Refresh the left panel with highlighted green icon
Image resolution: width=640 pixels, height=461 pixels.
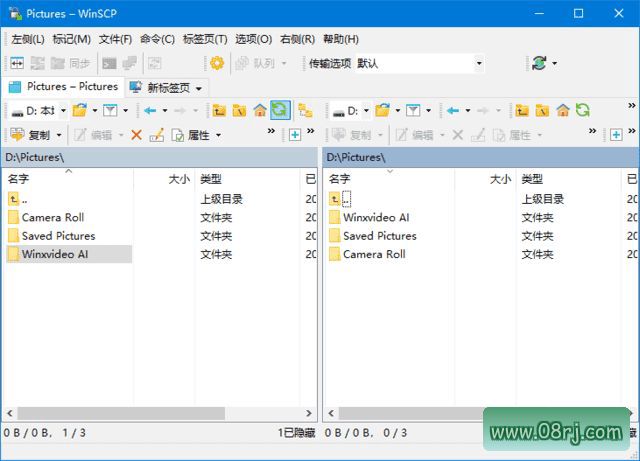(280, 110)
